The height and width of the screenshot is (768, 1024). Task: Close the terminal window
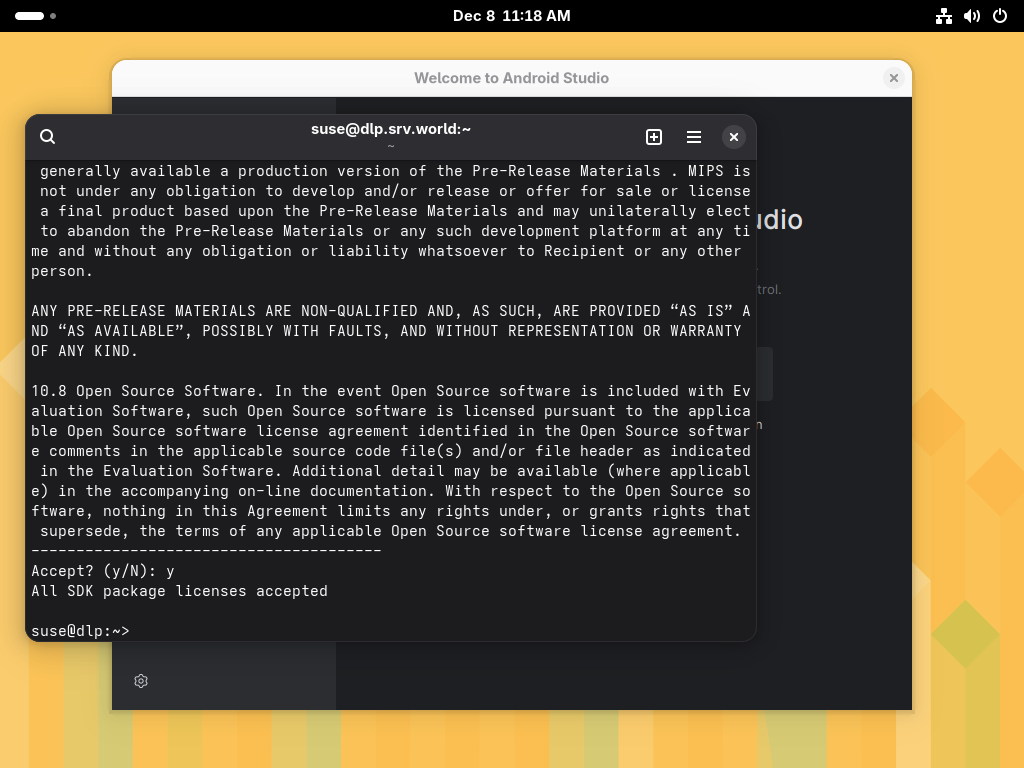(734, 137)
